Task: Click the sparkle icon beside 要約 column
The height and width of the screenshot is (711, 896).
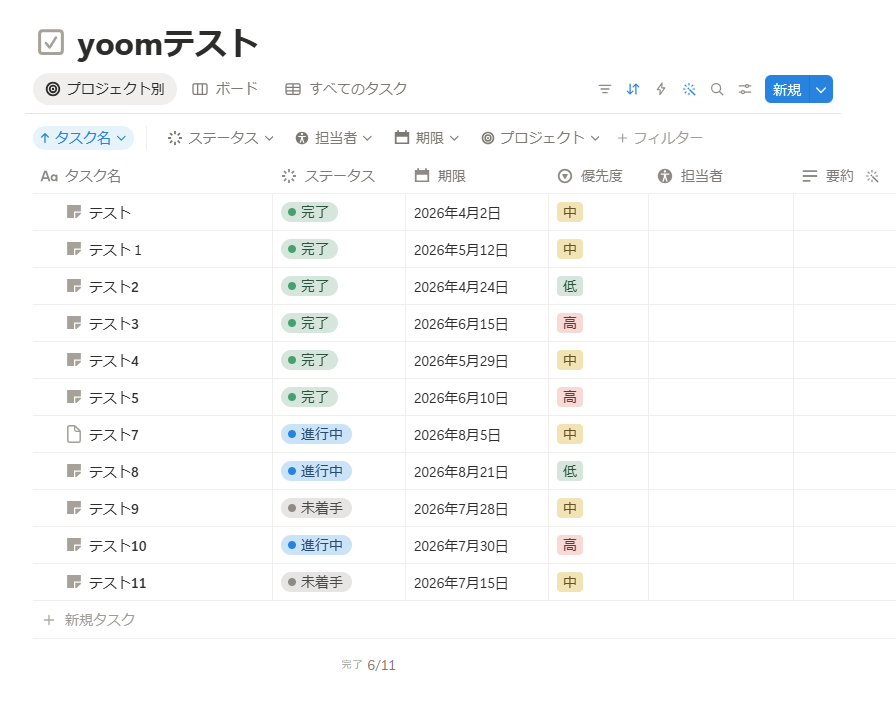Action: click(x=872, y=176)
